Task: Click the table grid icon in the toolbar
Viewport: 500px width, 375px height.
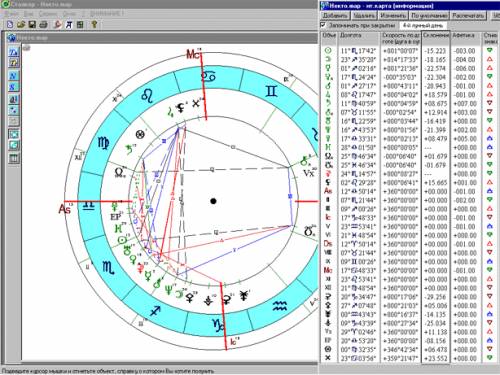Action: (x=80, y=24)
